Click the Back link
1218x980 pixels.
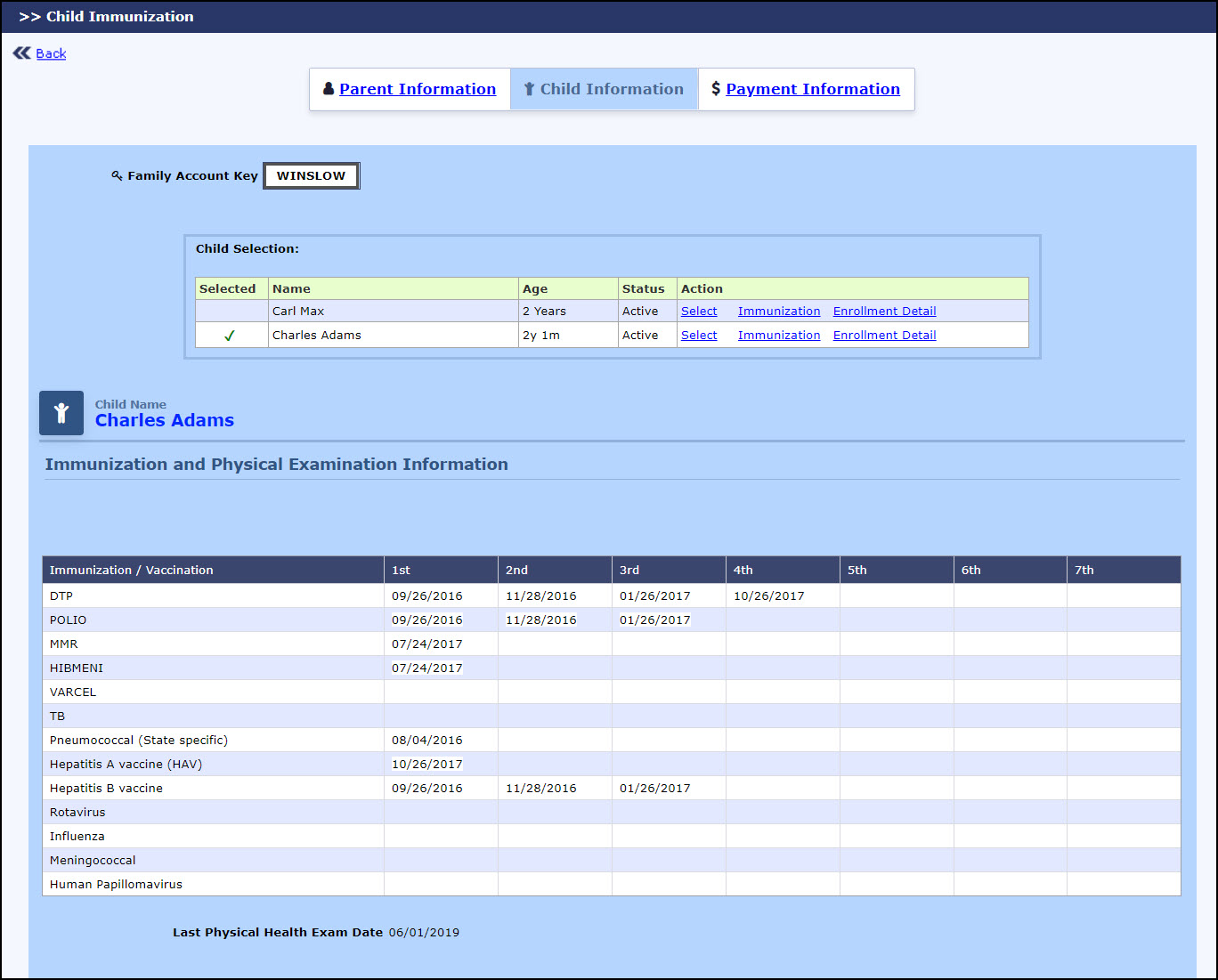(51, 53)
